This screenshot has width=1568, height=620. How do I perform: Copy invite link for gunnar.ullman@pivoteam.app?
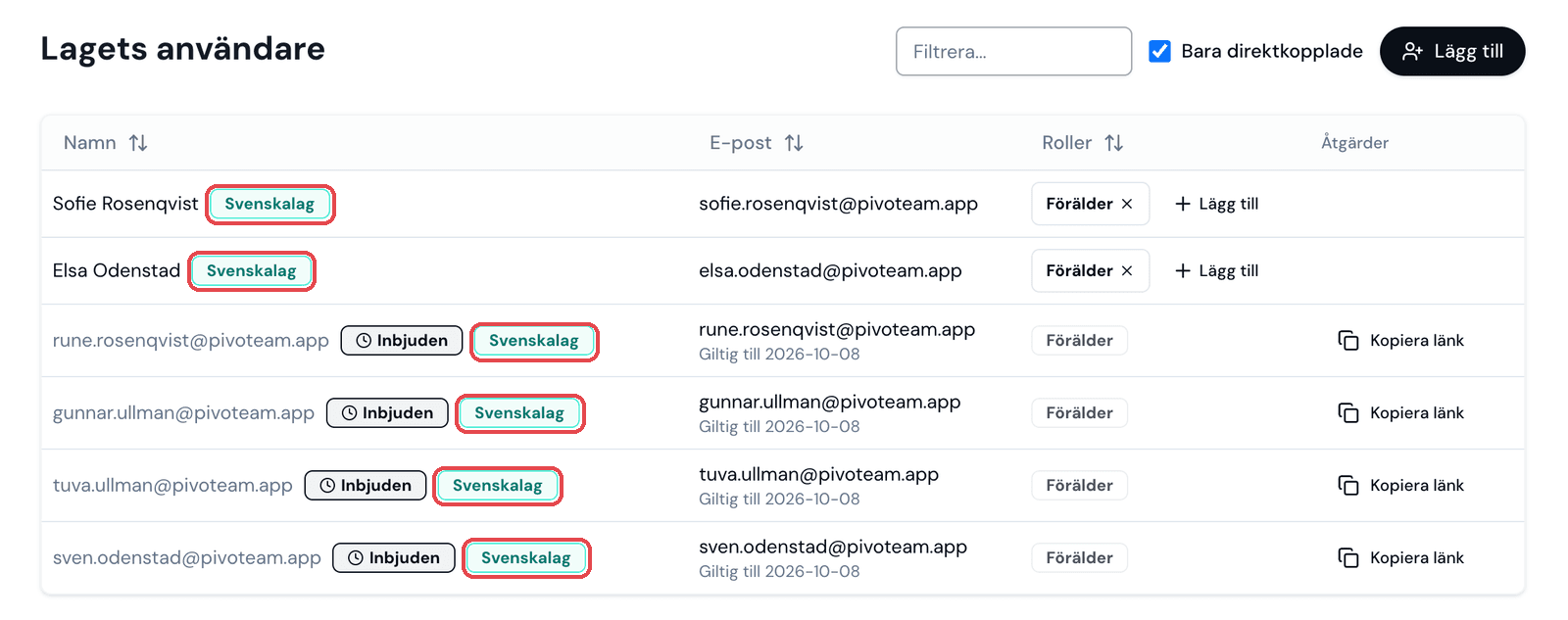[x=1401, y=413]
